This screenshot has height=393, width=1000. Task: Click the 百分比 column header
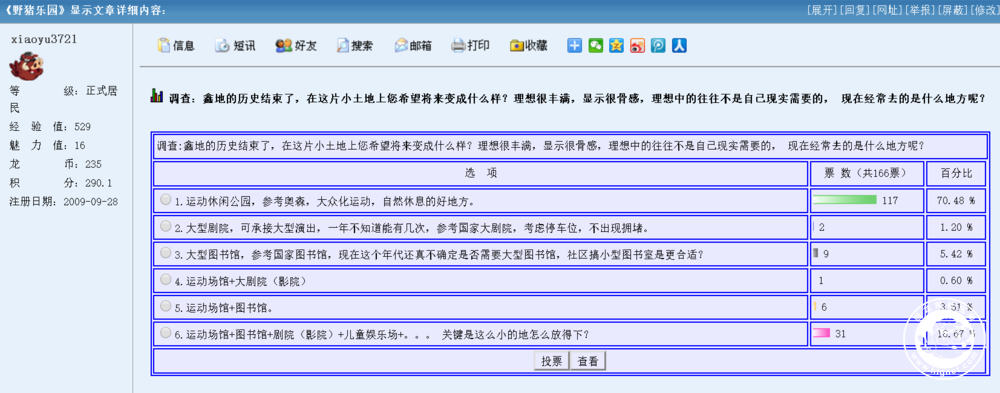956,173
